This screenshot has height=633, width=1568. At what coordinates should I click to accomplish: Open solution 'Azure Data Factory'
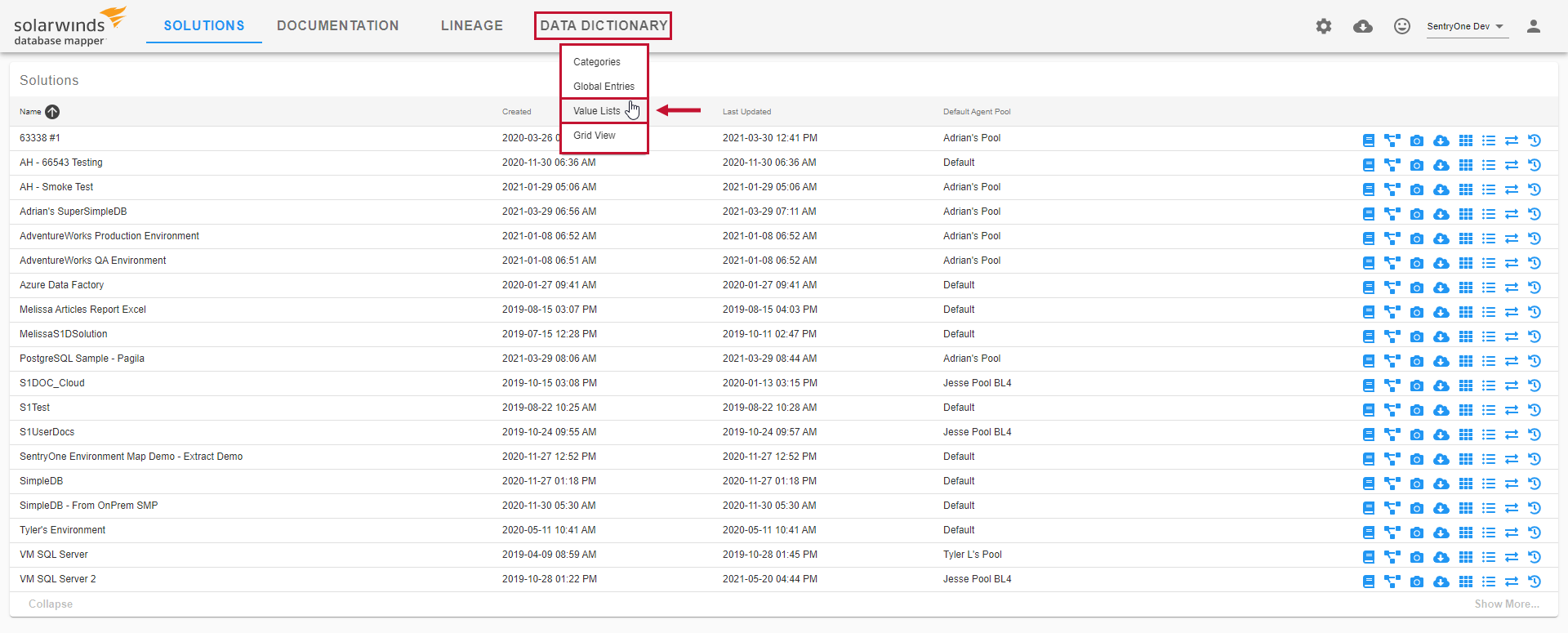coord(62,285)
